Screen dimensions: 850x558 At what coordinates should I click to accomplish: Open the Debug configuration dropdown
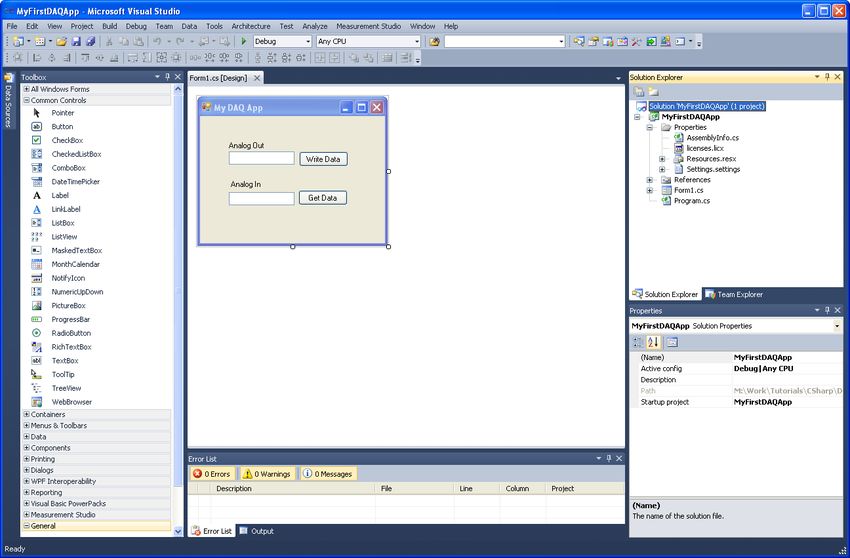[x=308, y=41]
